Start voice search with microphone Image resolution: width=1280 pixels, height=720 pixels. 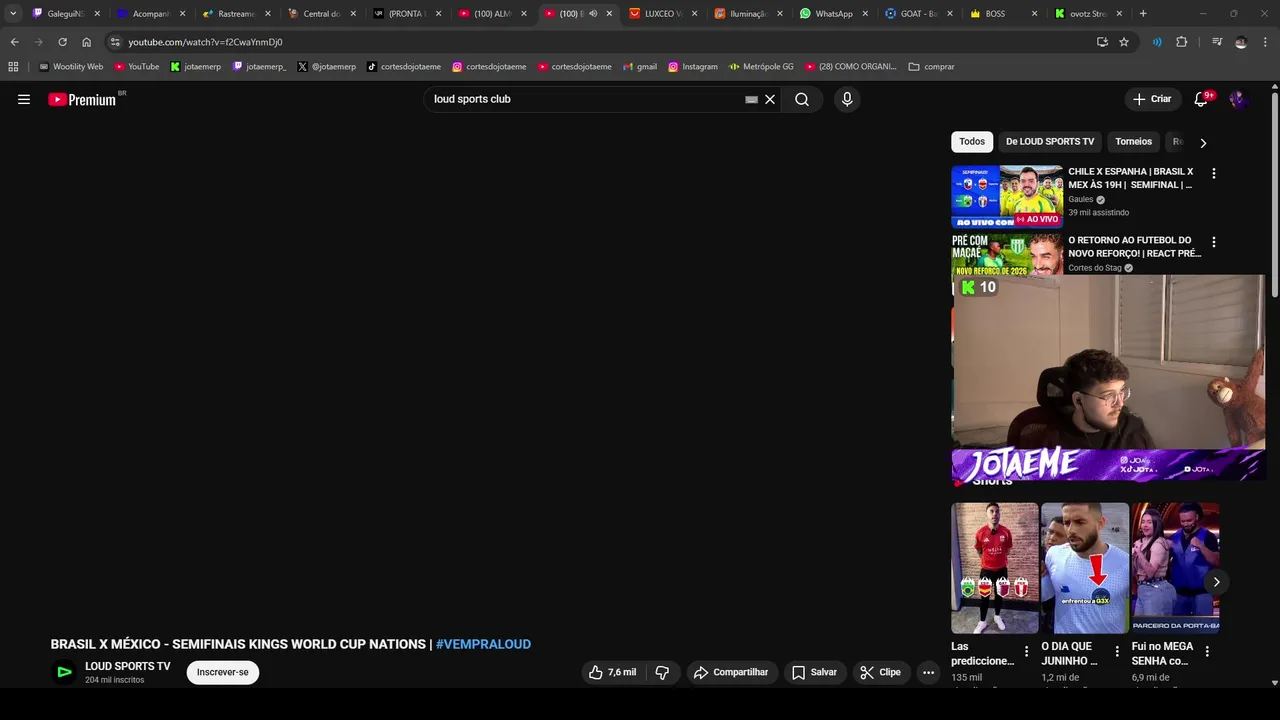point(847,99)
